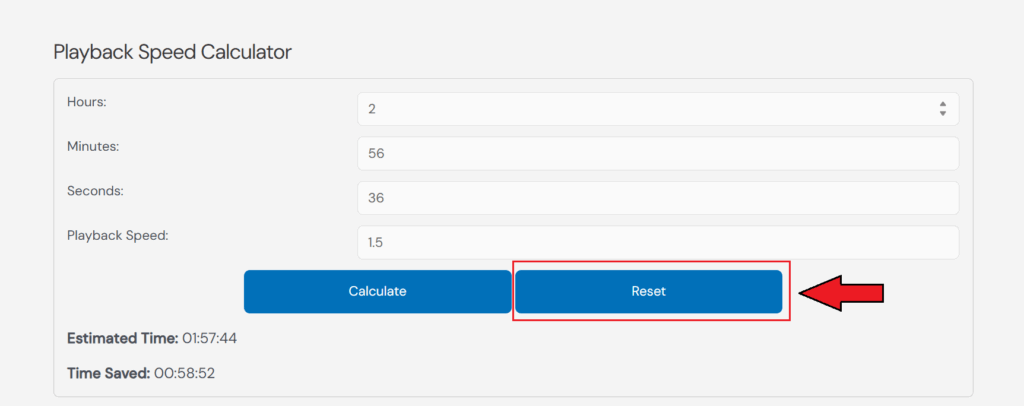Click into the Minutes input field
This screenshot has width=1024, height=406.
(657, 154)
